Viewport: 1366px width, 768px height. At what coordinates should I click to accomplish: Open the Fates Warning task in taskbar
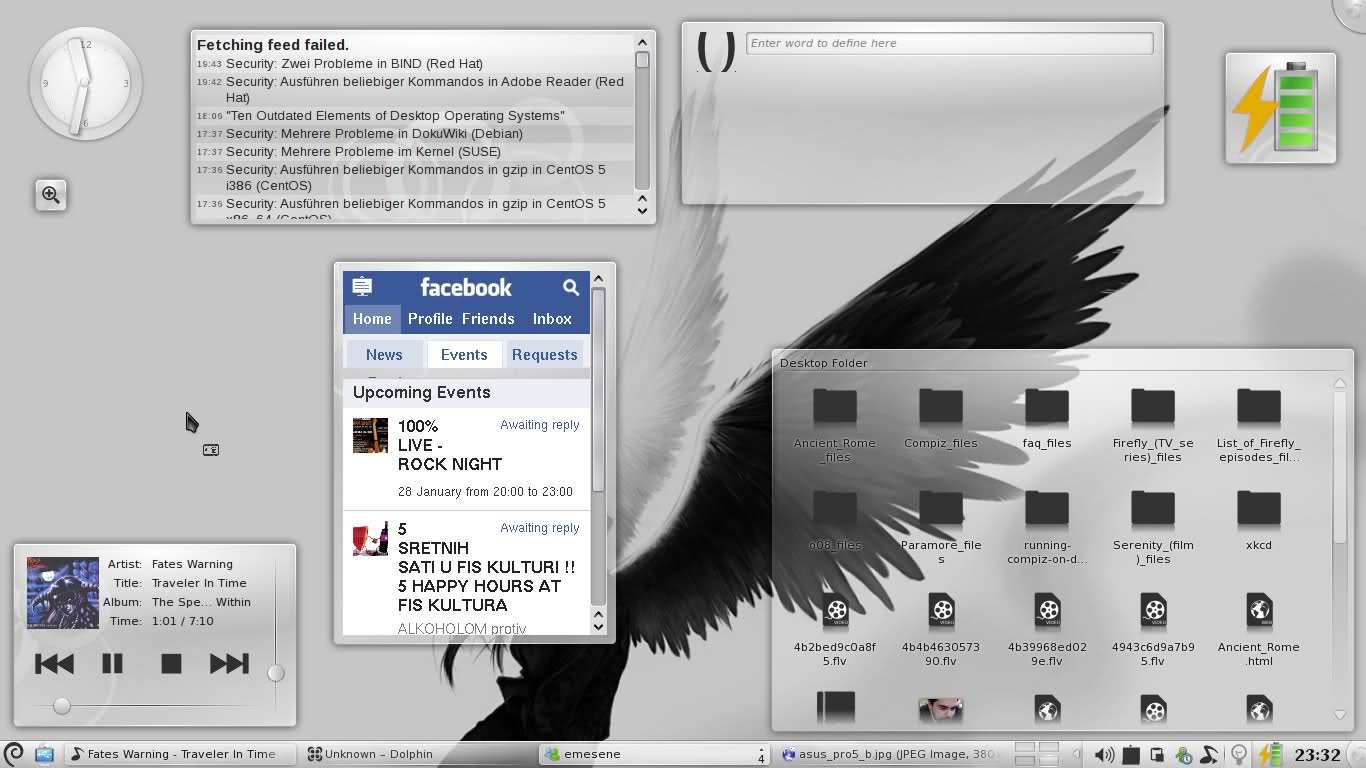point(181,754)
